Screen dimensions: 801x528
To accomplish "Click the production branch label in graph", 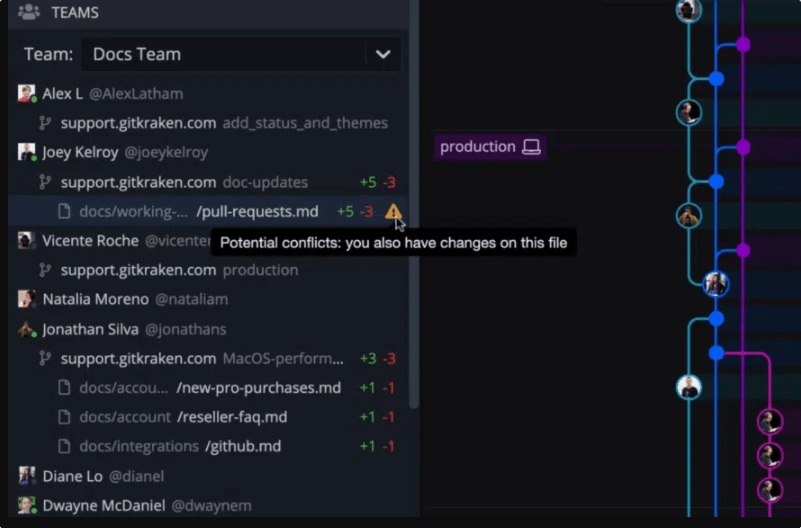I will (478, 147).
